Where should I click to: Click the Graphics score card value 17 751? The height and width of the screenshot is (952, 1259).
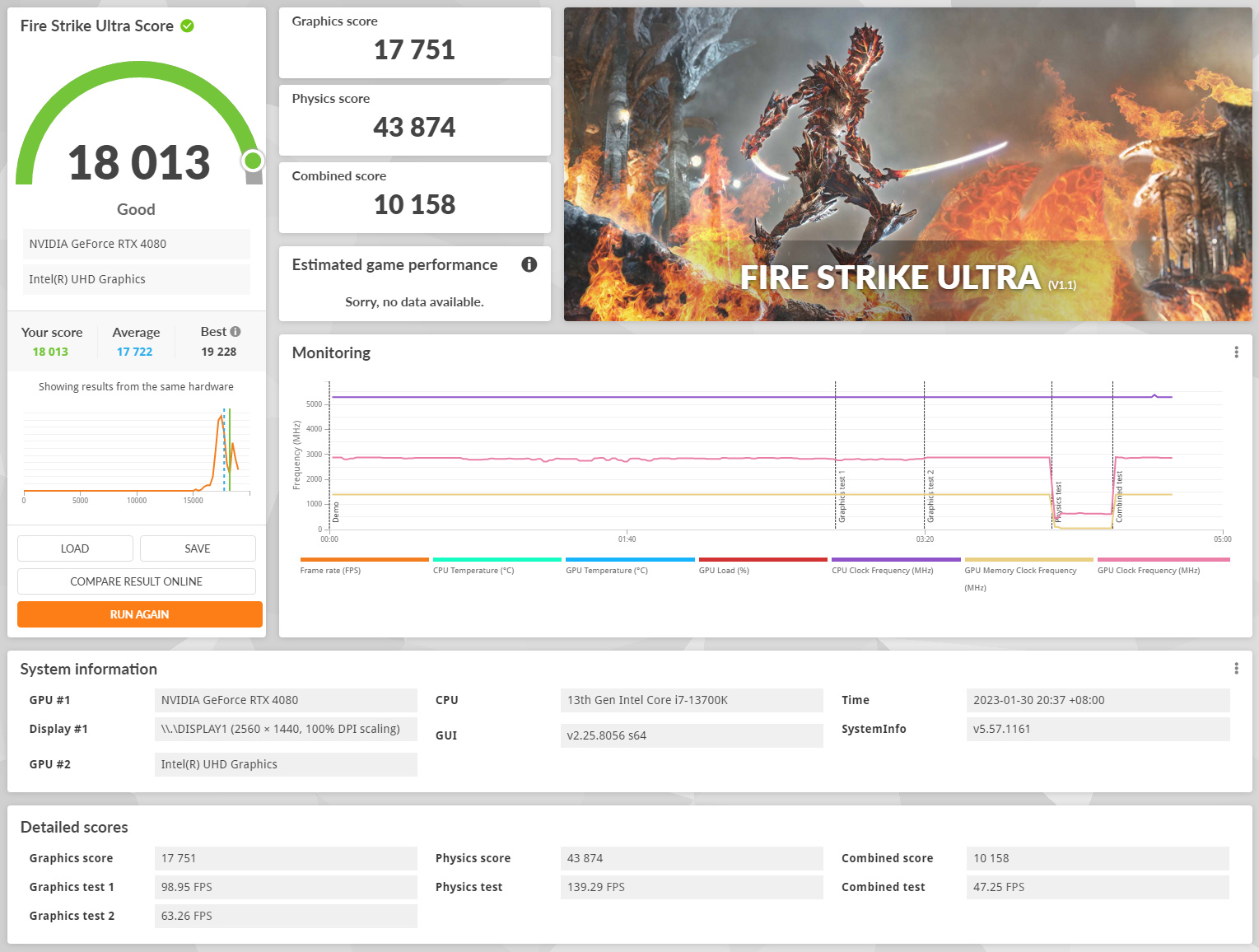click(414, 50)
